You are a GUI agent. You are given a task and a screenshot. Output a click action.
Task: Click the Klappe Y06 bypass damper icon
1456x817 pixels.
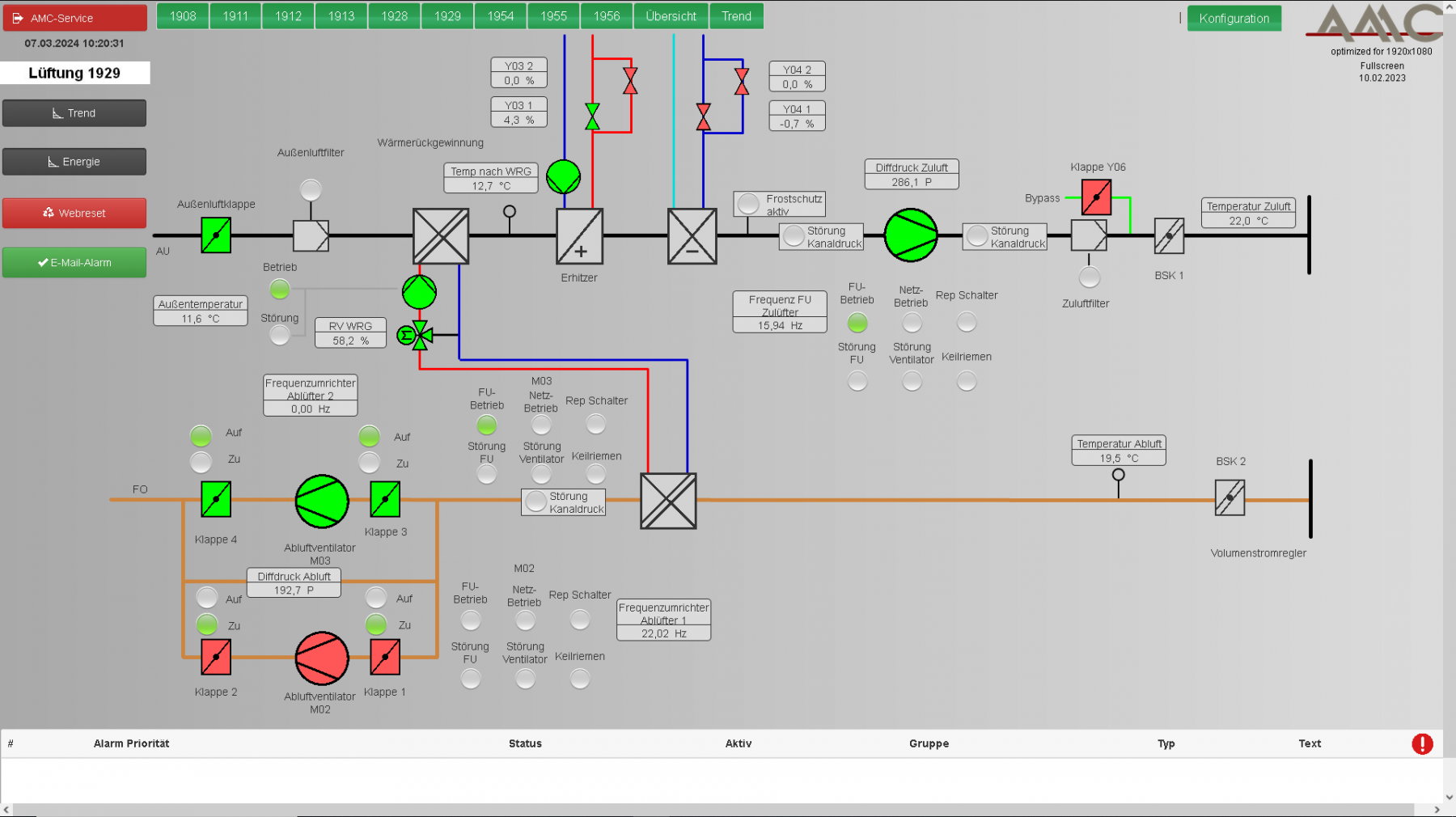coord(1096,197)
